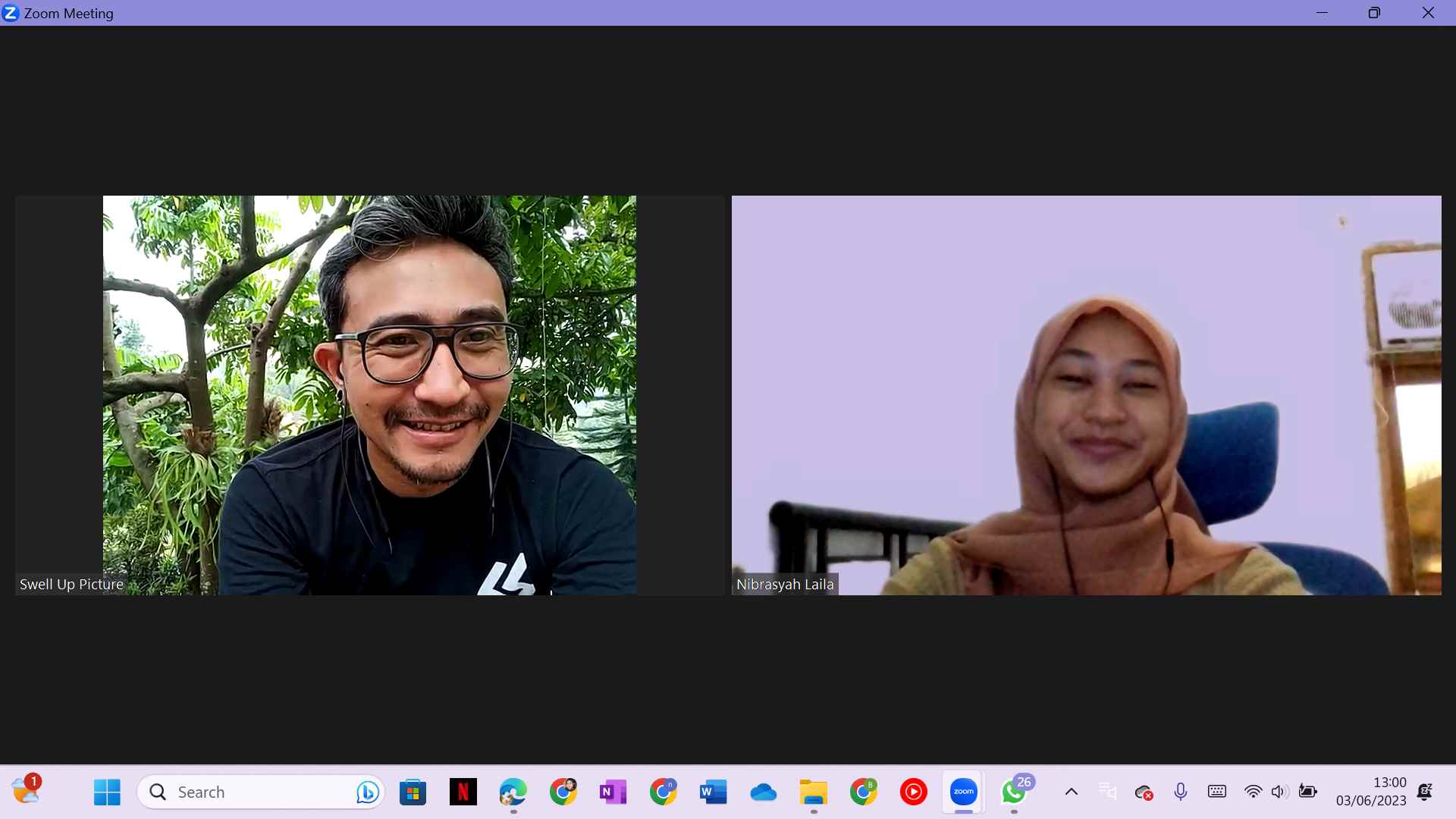The height and width of the screenshot is (819, 1456).
Task: Open the Zoom app in the taskbar
Action: click(x=963, y=792)
